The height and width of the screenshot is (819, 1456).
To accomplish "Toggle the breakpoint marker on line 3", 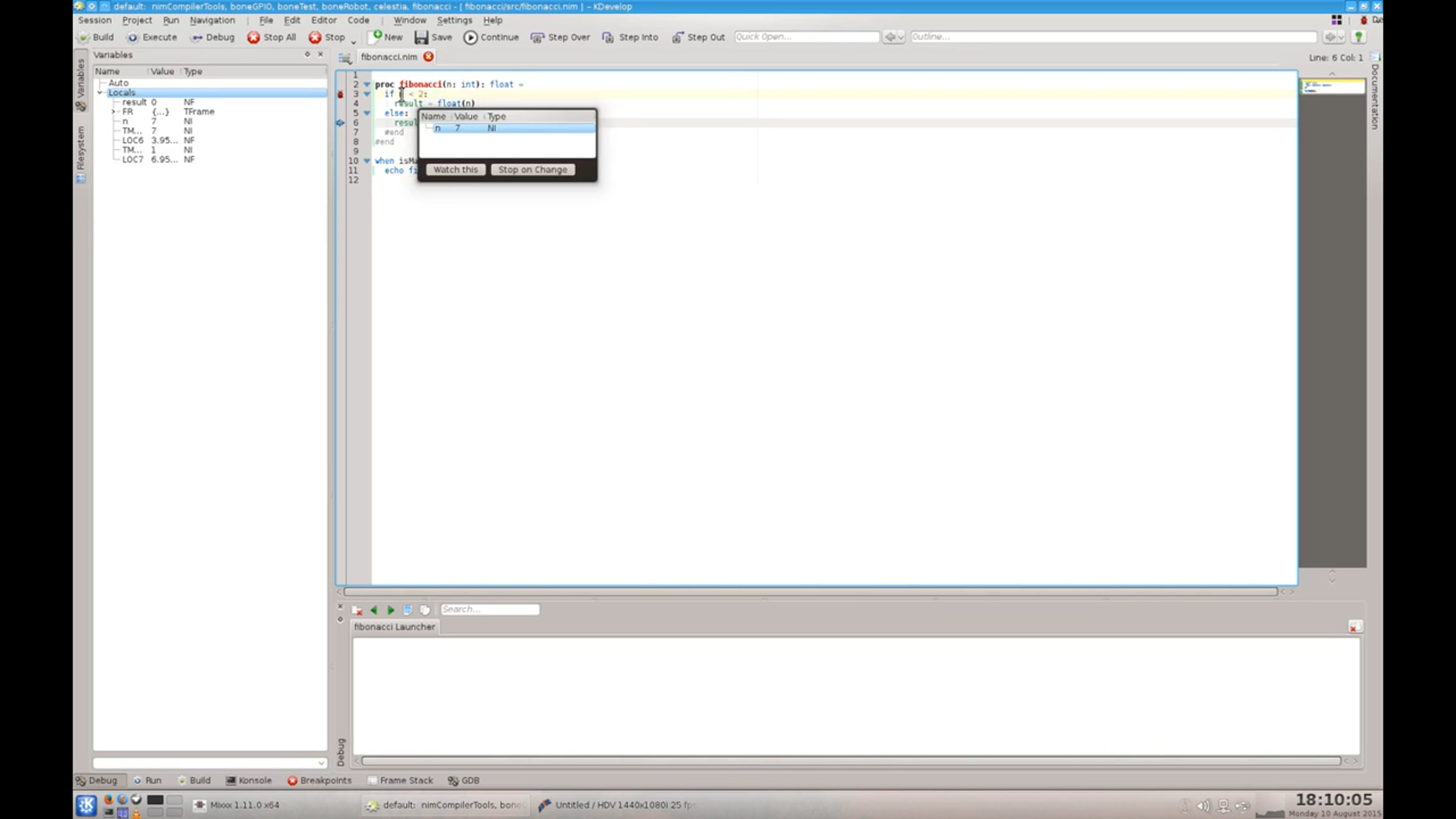I will tap(340, 94).
